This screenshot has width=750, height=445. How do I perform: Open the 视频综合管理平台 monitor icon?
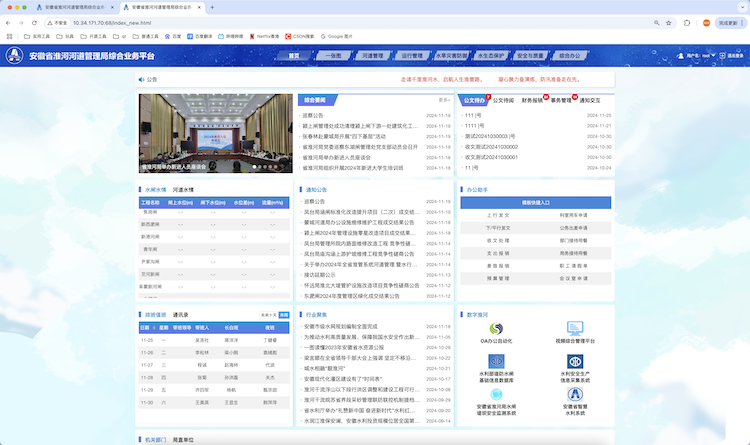575,328
